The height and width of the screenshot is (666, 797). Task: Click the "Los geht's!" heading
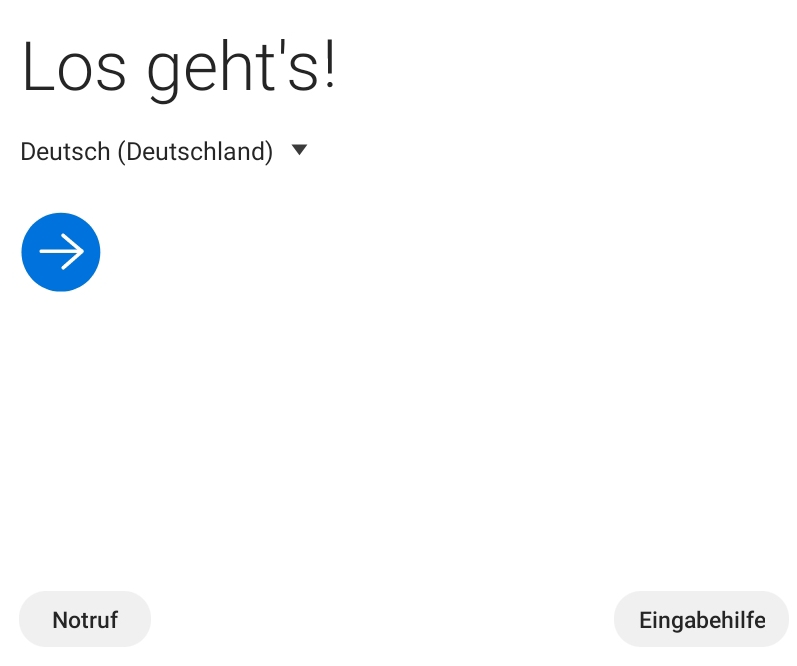[x=179, y=68]
